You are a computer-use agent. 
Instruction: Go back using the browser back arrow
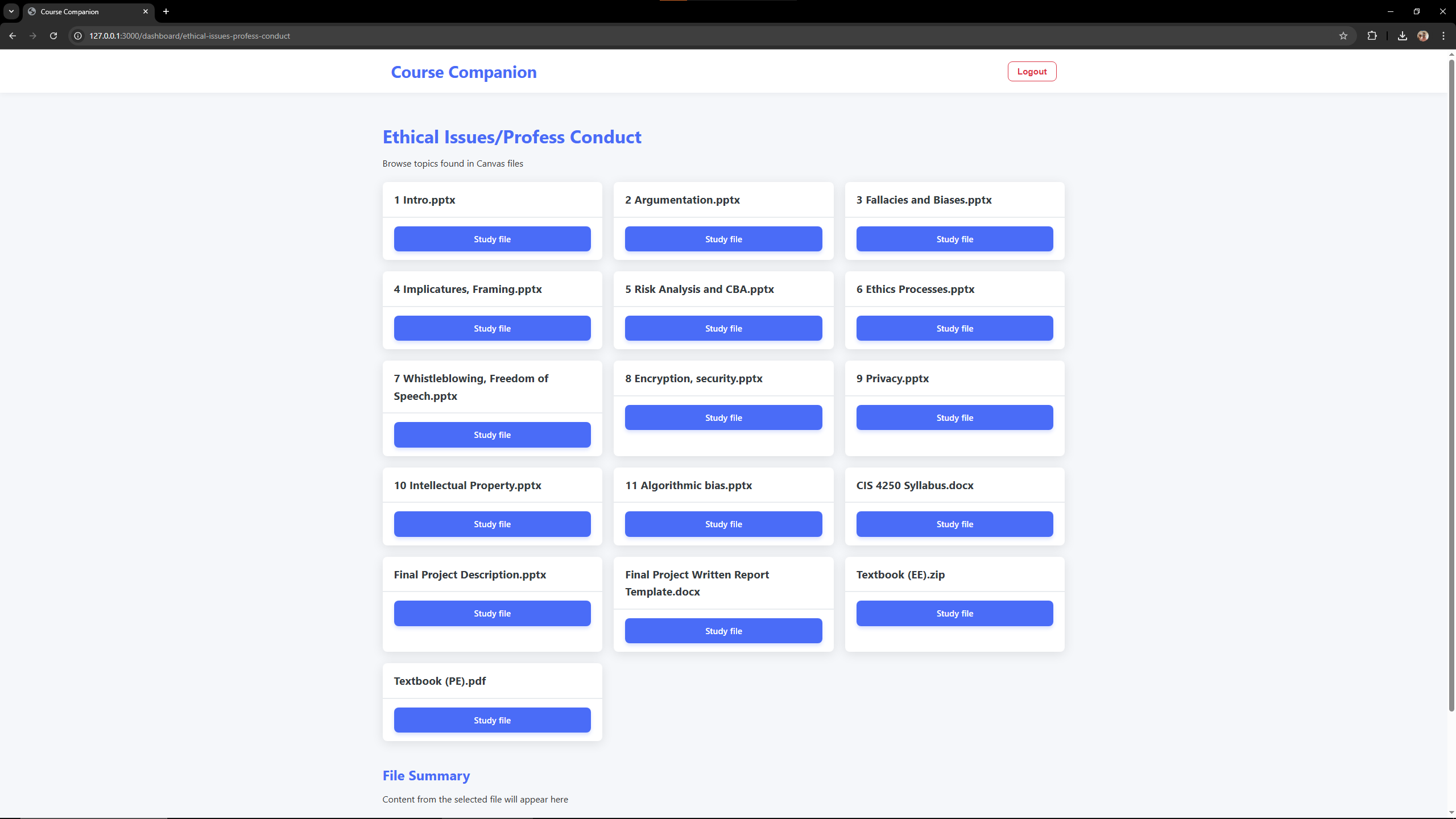13,36
